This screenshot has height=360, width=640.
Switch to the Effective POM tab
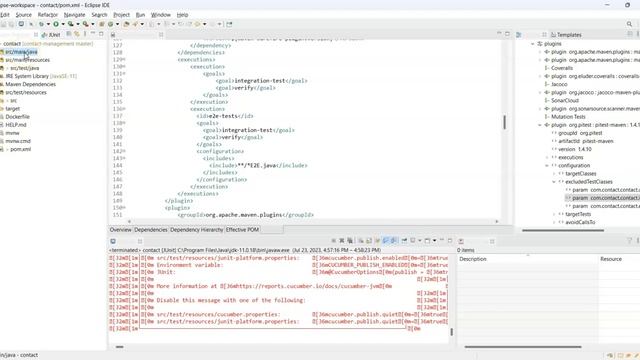tap(242, 230)
